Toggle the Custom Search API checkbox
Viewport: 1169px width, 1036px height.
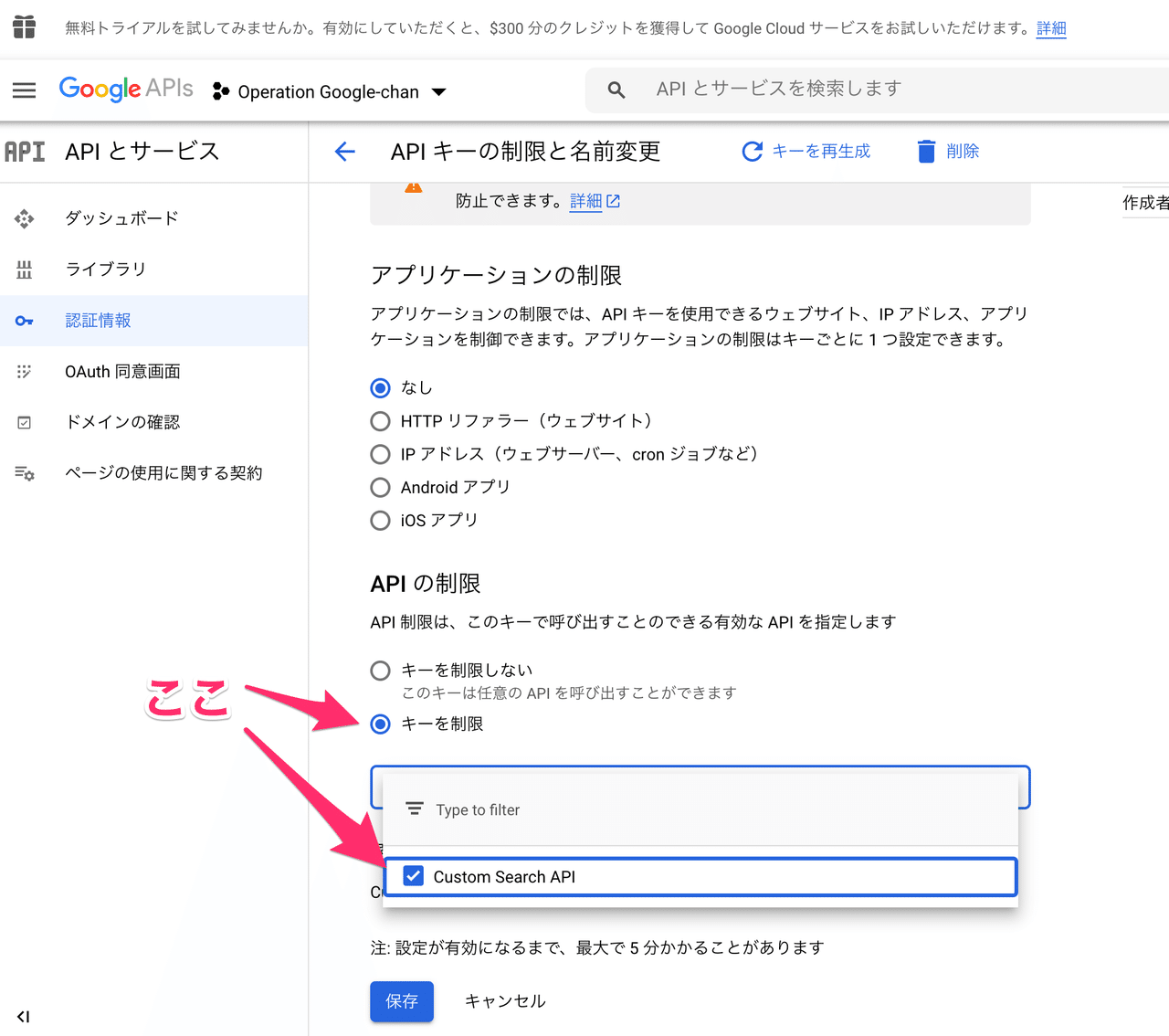[414, 876]
